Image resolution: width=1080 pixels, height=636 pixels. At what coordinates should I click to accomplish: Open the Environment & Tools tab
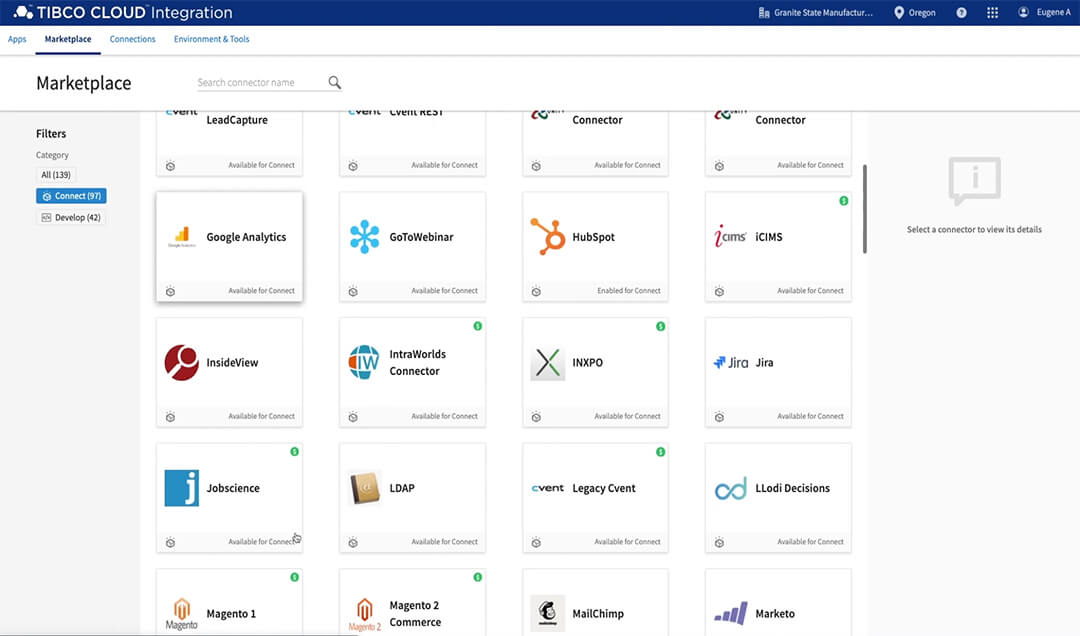(x=211, y=39)
